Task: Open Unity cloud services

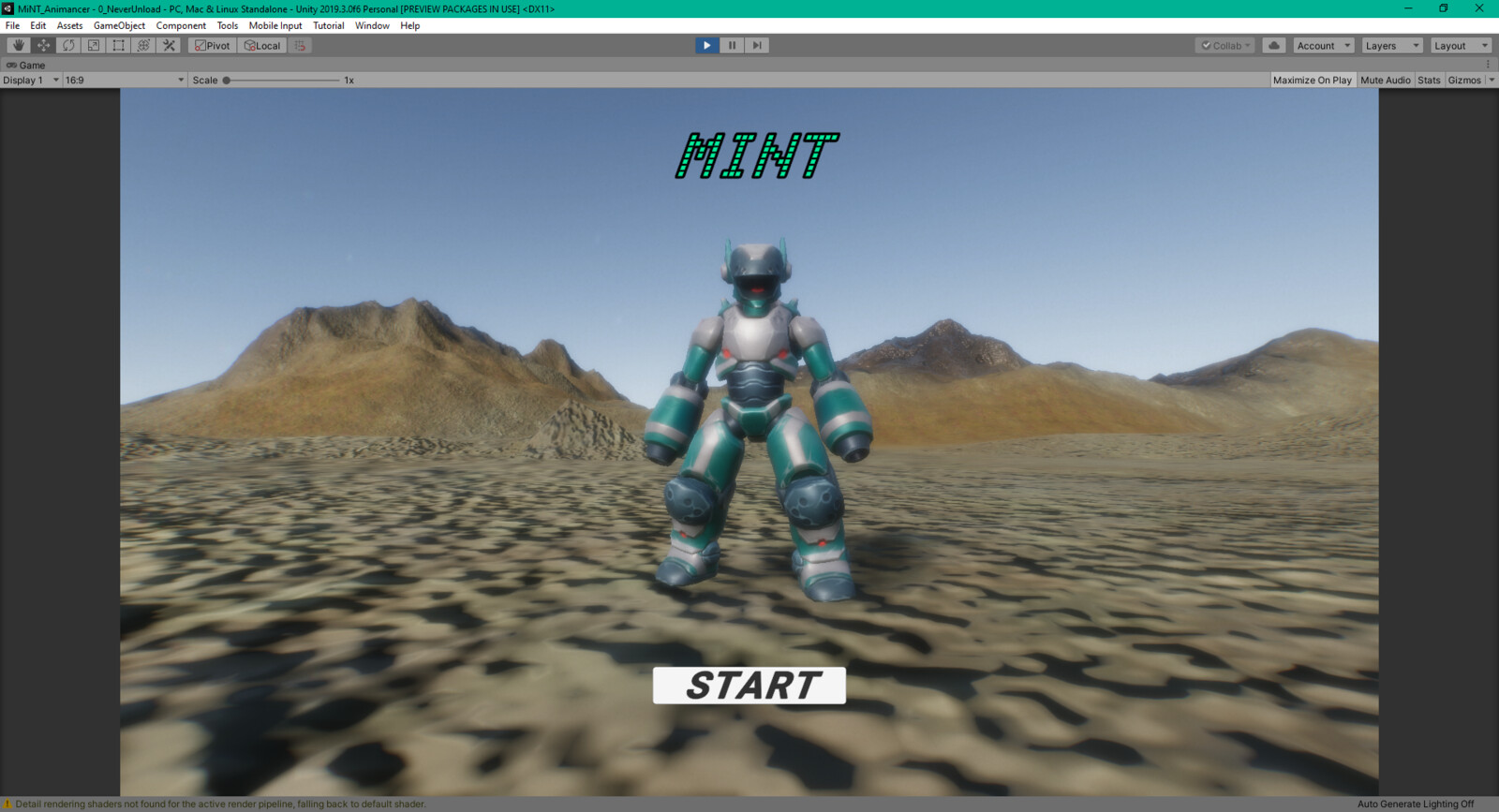Action: click(x=1274, y=45)
